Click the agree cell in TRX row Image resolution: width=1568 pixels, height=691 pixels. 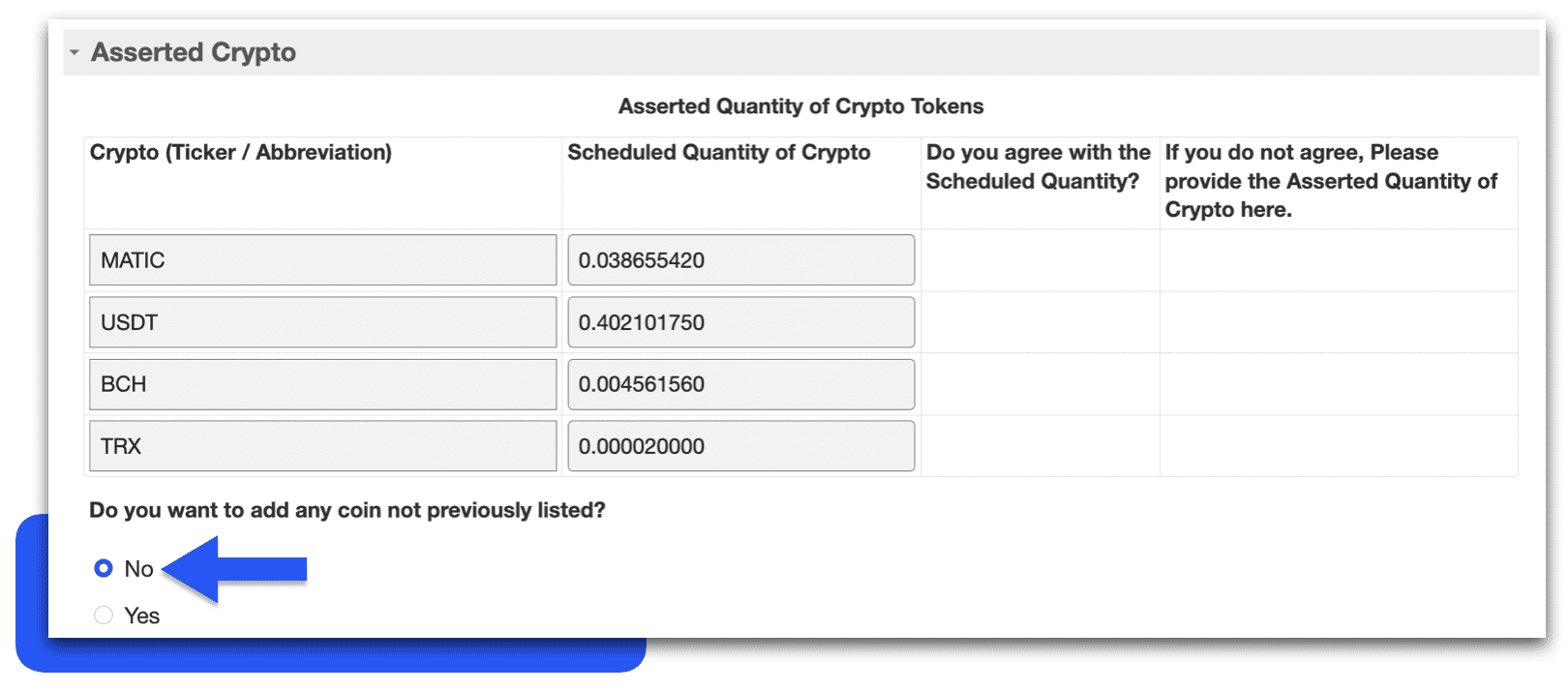1040,446
